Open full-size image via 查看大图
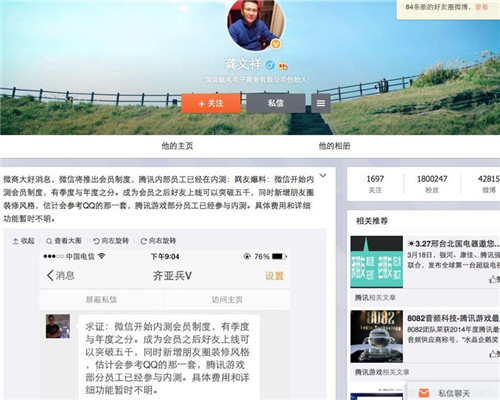500x400 pixels. [x=64, y=241]
